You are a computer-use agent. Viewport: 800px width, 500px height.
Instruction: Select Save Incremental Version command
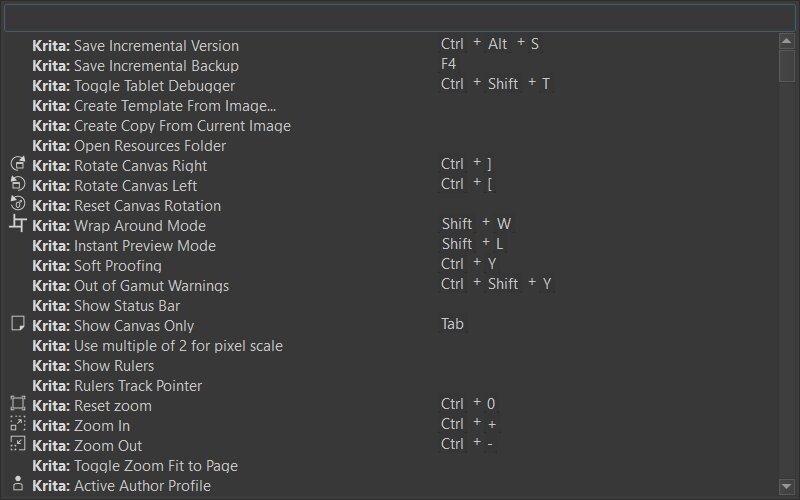156,46
